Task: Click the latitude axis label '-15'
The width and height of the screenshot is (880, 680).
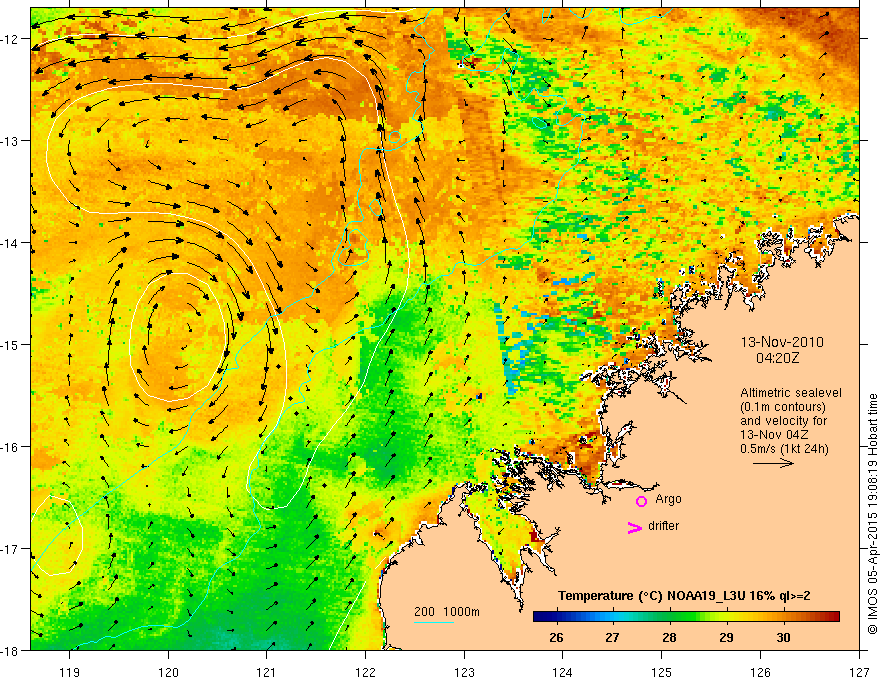Action: (10, 344)
